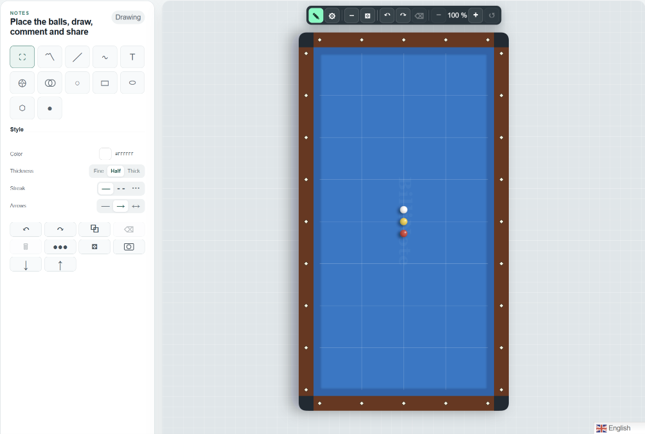
Task: Open the white color swatch picker
Action: point(105,153)
